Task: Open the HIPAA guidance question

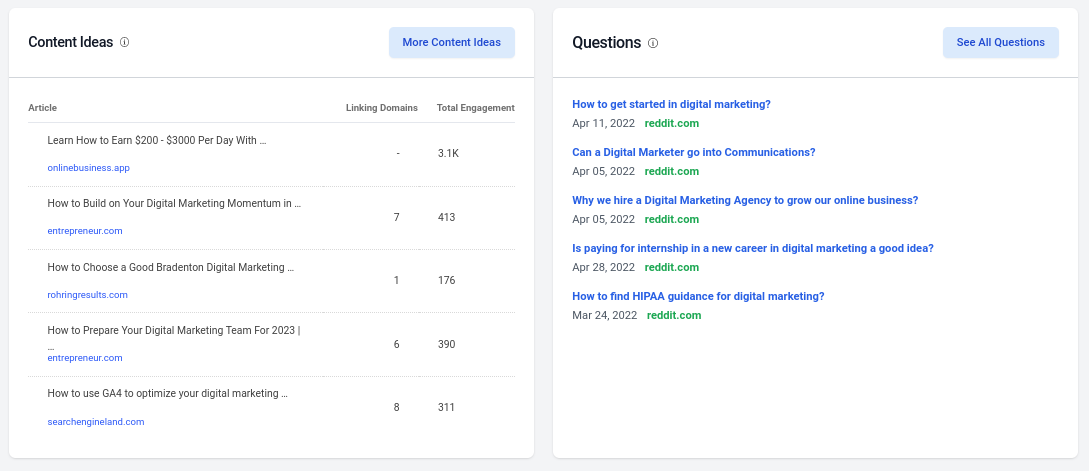Action: pyautogui.click(x=698, y=296)
